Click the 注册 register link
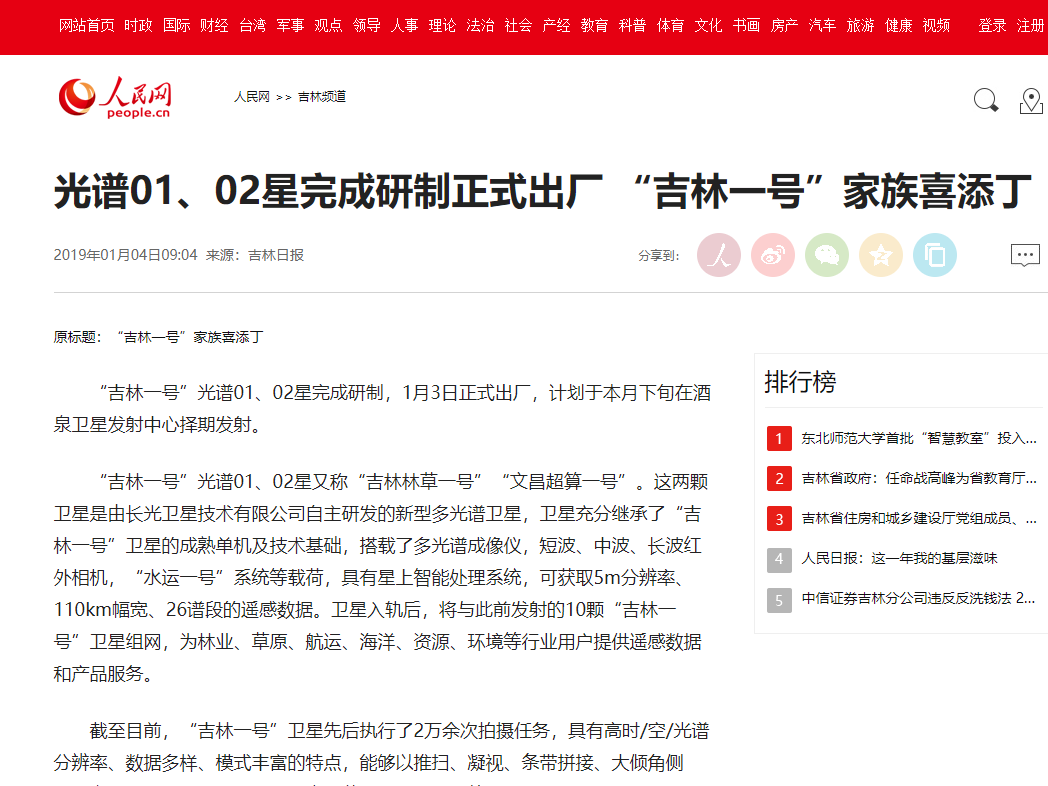 1030,26
